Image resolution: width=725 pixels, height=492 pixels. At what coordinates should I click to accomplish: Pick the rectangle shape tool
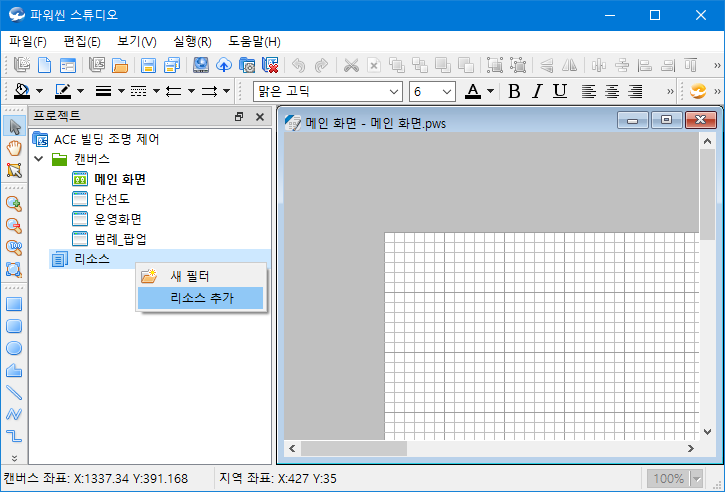coord(14,304)
